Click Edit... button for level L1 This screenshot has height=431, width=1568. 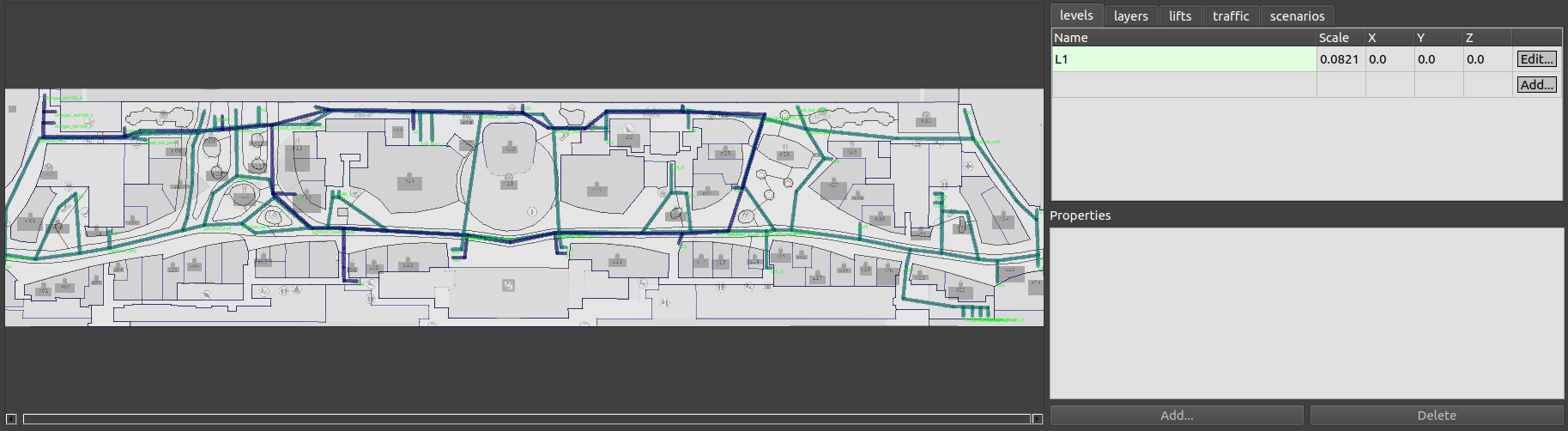1536,59
